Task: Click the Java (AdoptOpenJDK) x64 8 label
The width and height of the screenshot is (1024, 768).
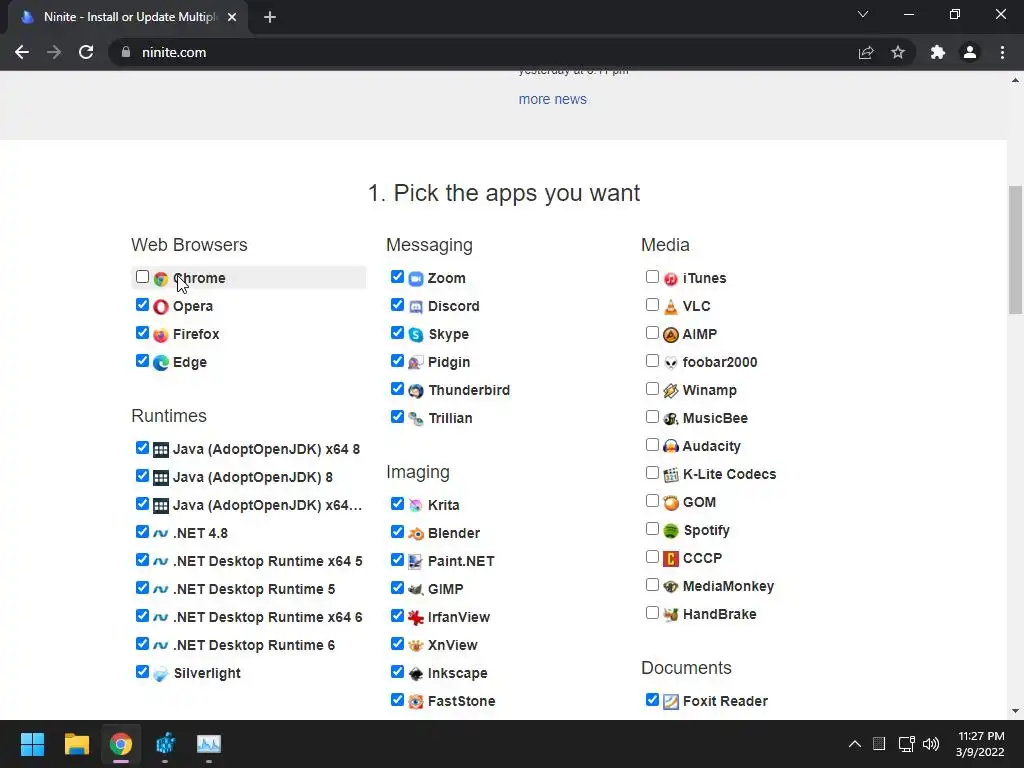Action: point(266,449)
